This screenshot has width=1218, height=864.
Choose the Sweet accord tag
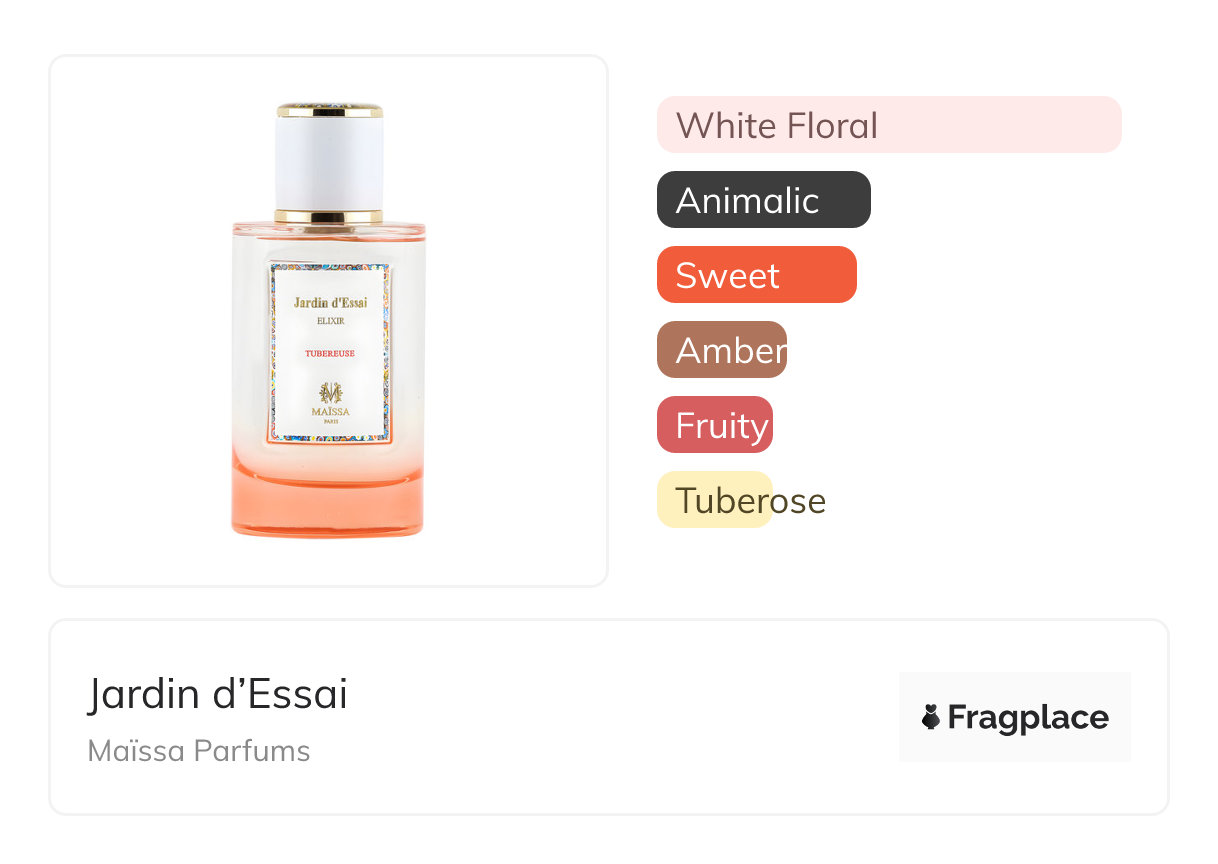pos(757,275)
